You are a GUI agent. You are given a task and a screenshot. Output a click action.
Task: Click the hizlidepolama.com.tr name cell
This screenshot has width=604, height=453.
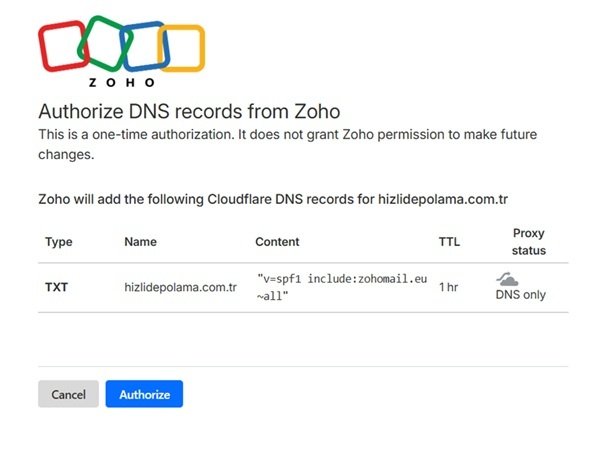click(180, 287)
